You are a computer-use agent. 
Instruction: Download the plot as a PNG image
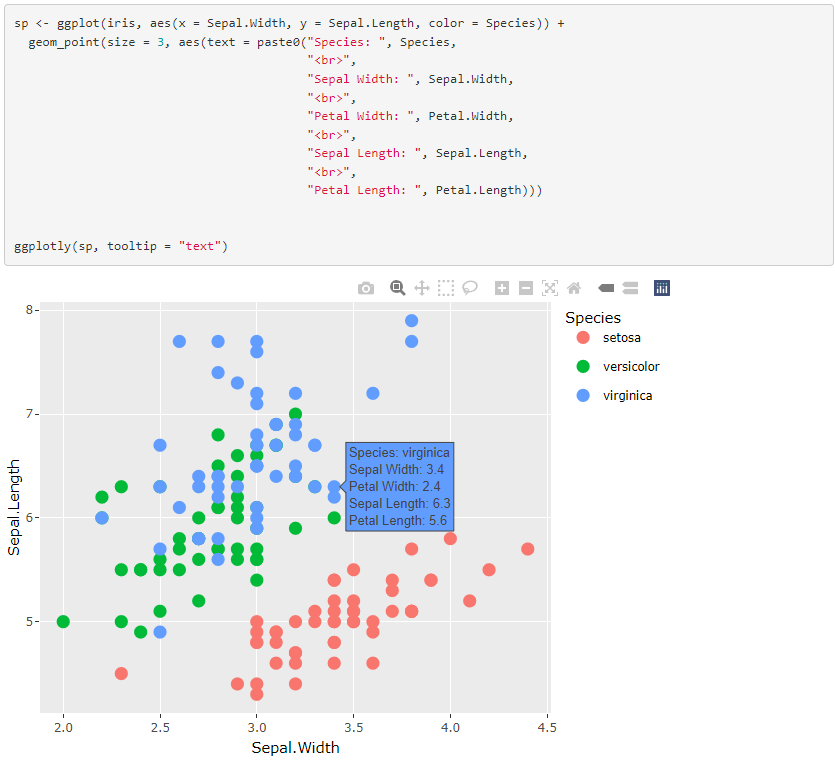coord(366,287)
